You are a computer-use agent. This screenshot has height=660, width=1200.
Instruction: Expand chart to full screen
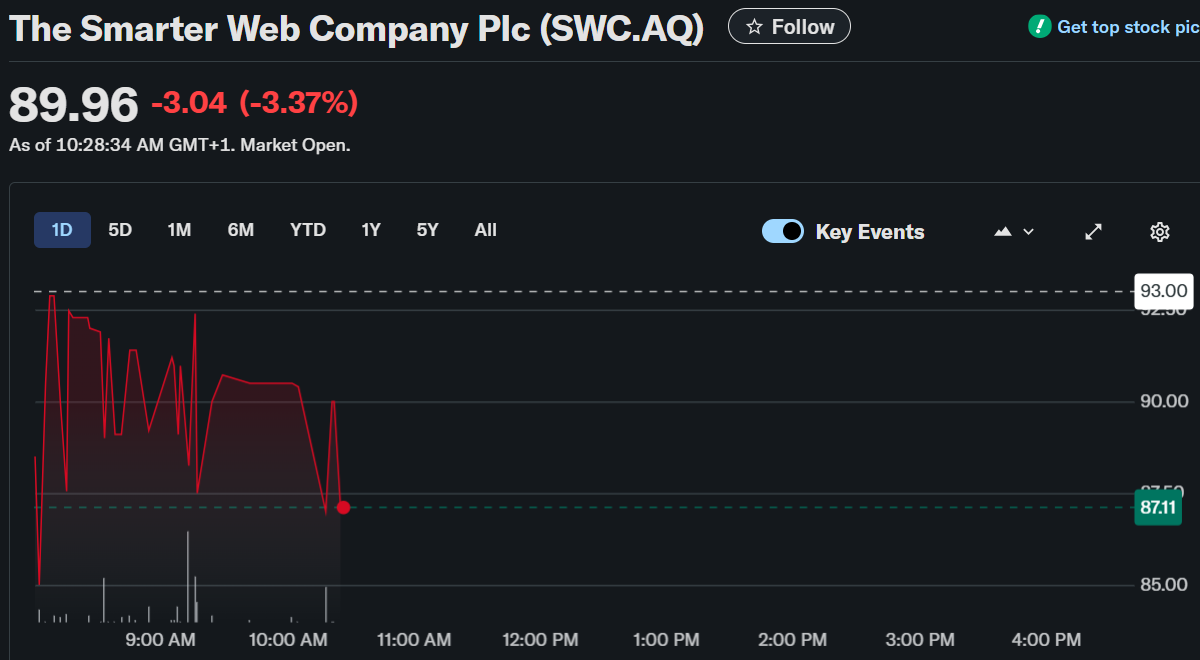coord(1094,232)
